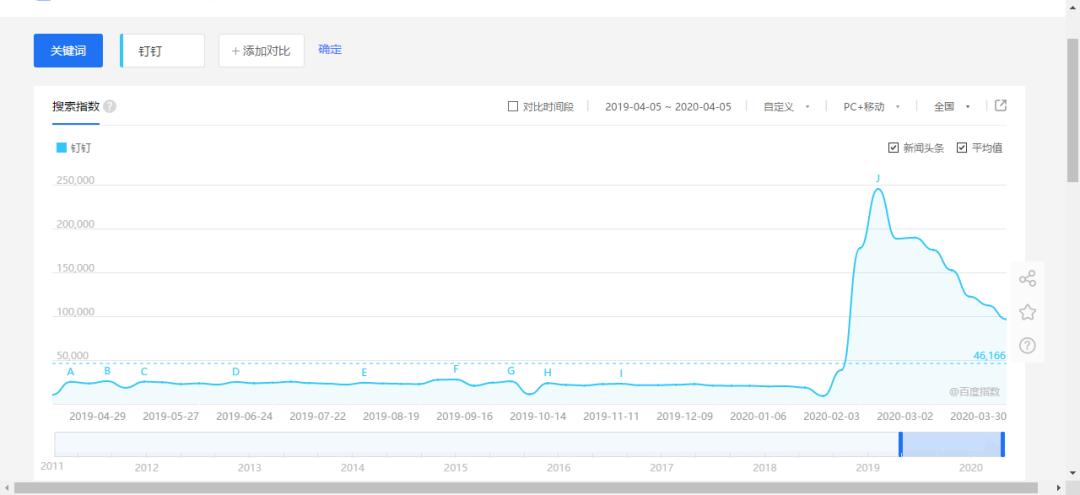Click the 250,000 y-axis label
Image resolution: width=1080 pixels, height=495 pixels.
pyautogui.click(x=74, y=180)
